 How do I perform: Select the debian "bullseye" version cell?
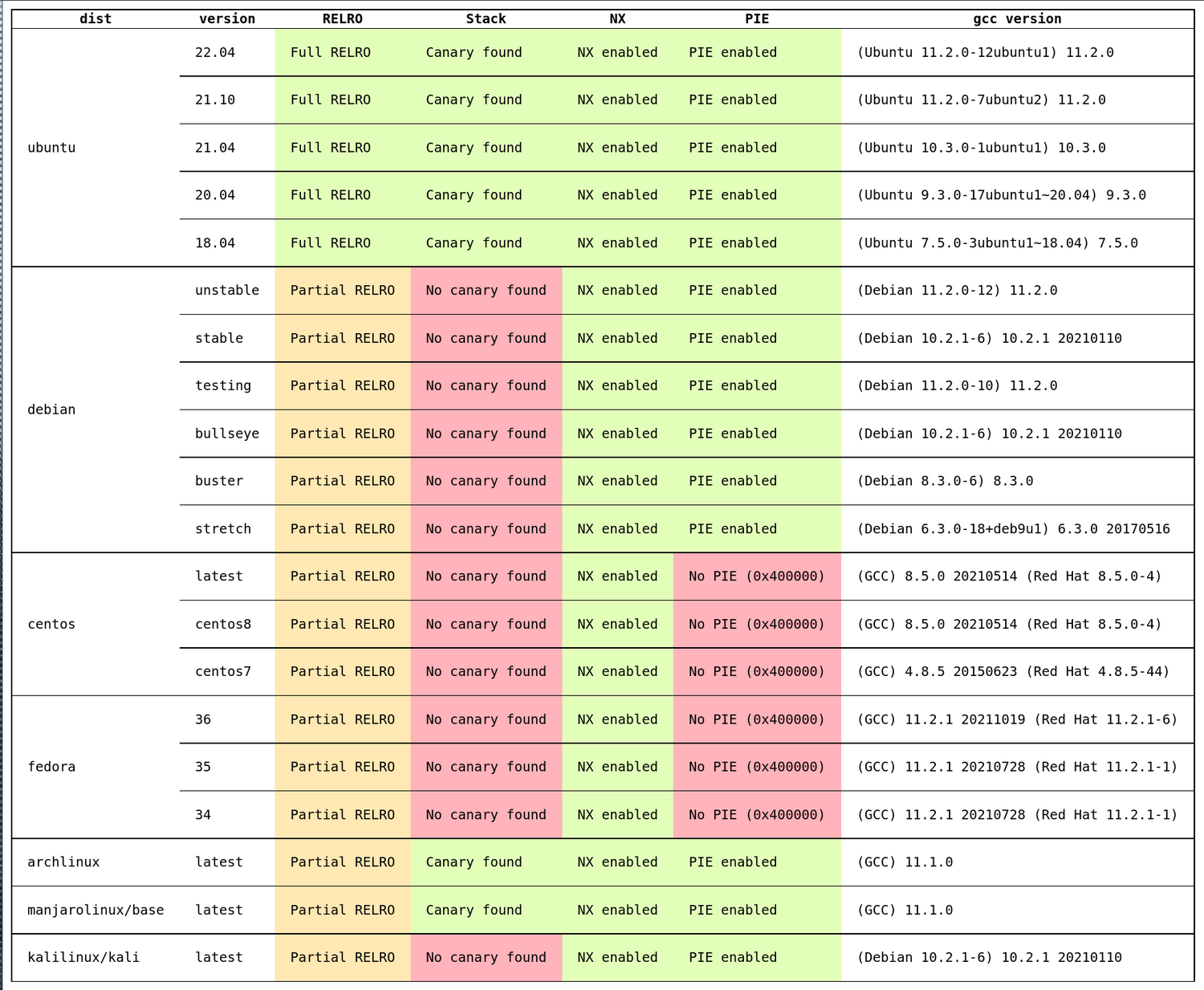pos(227,434)
